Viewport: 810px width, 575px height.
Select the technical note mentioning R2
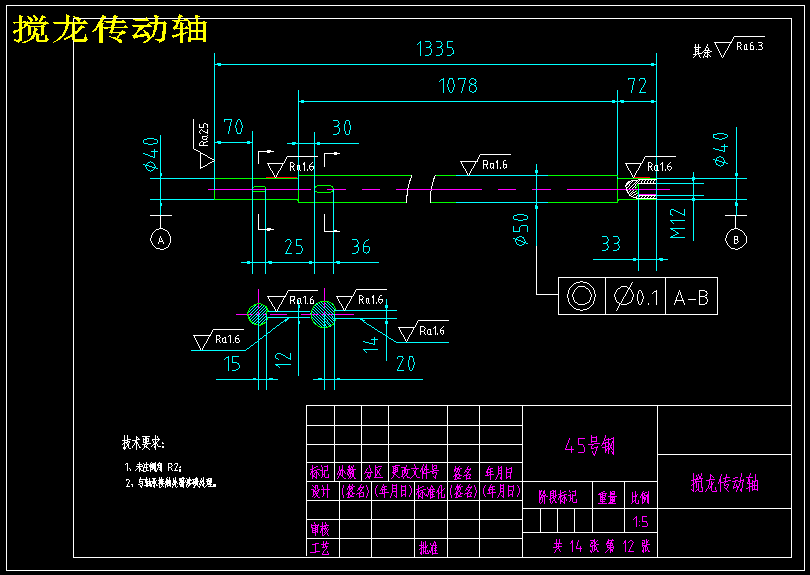153,467
